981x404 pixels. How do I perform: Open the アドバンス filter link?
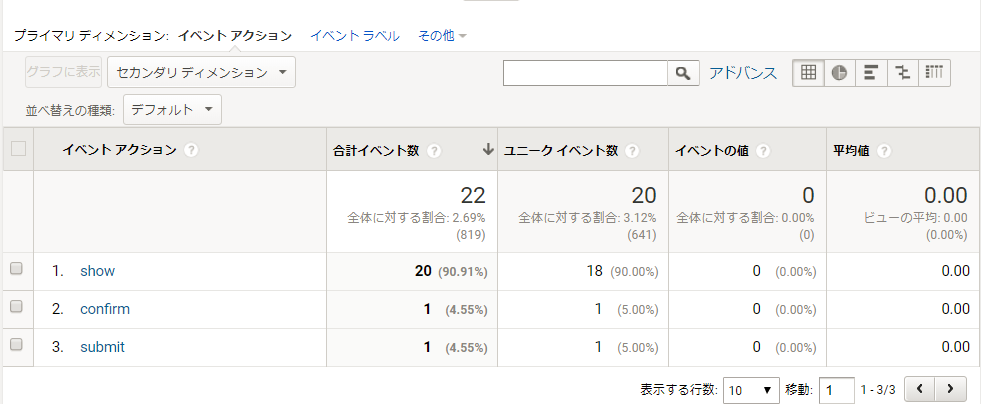[x=743, y=73]
